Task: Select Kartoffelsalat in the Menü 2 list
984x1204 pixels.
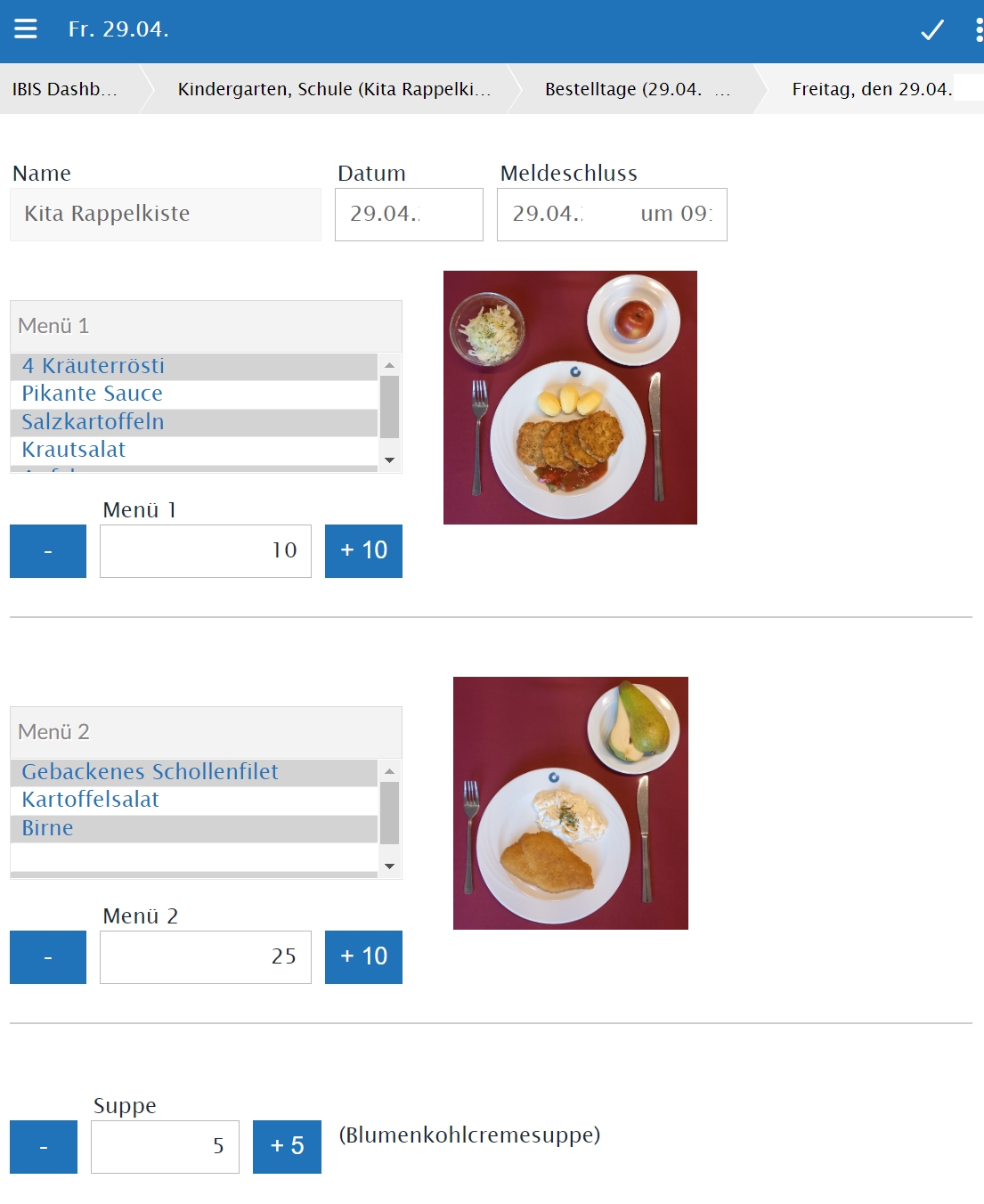Action: click(91, 800)
